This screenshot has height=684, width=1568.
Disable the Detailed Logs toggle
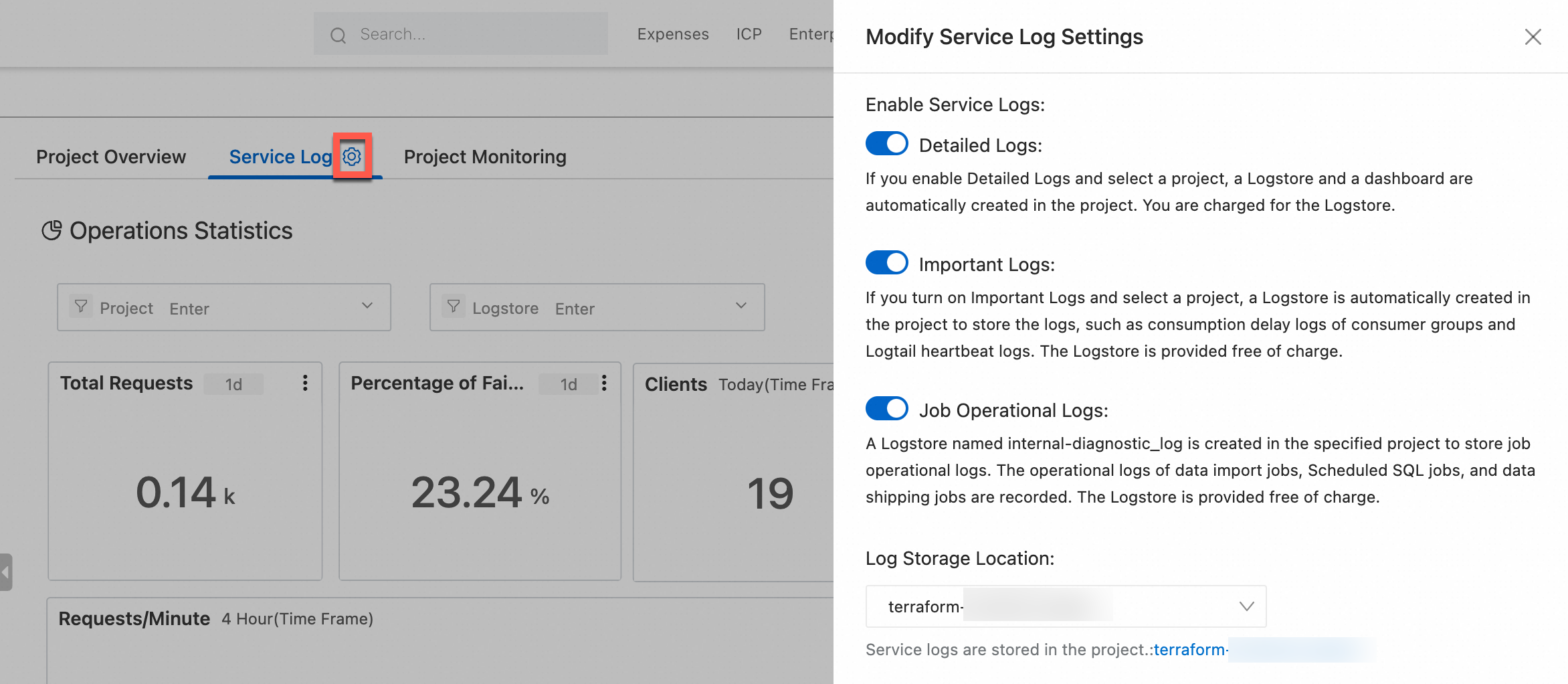(x=886, y=144)
